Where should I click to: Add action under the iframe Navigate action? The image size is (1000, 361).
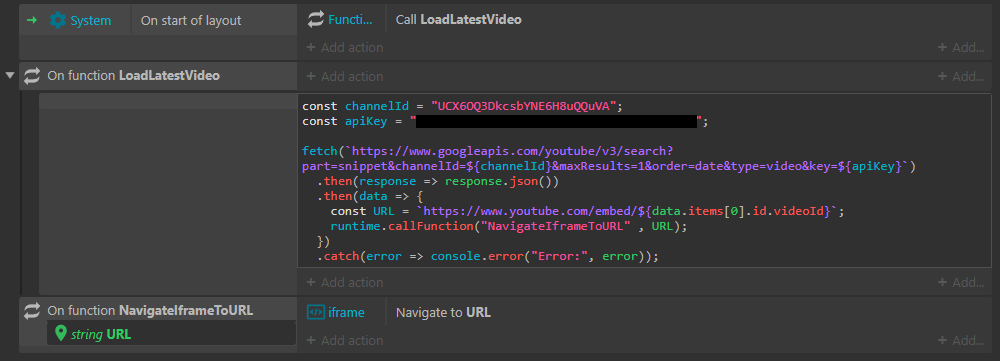click(345, 340)
